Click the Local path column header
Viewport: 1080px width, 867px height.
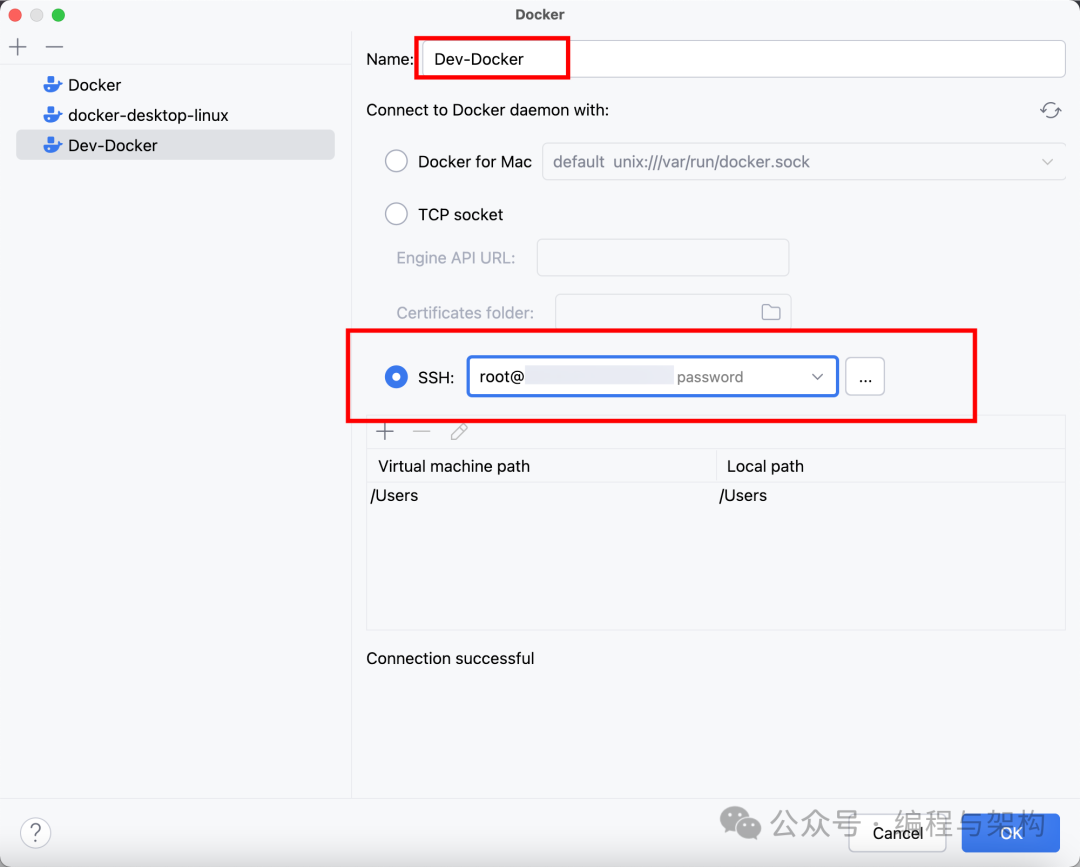click(x=891, y=466)
